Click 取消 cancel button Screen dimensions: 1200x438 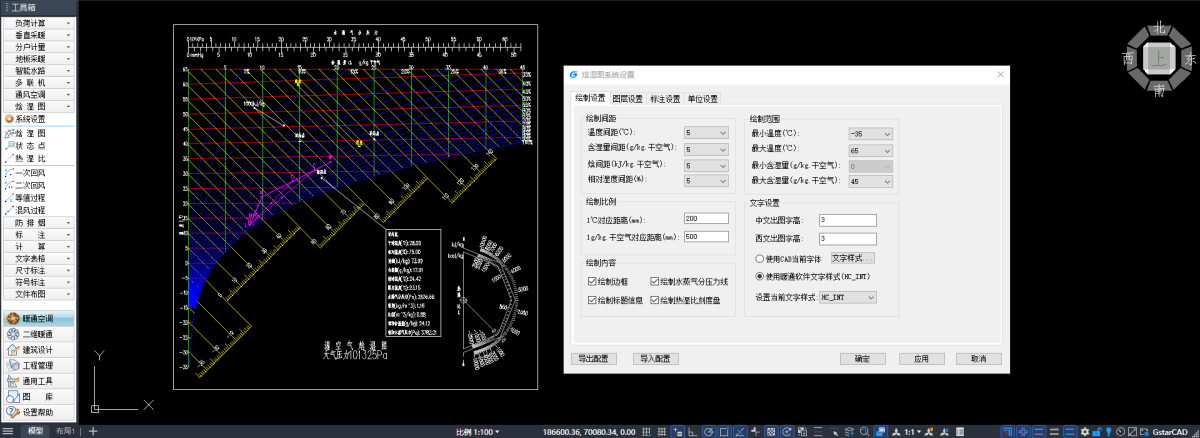point(979,358)
